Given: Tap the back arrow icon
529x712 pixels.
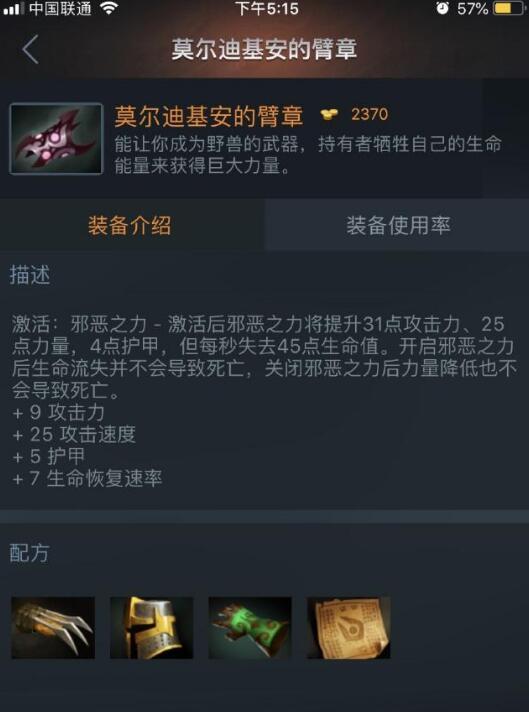Looking at the screenshot, I should click(30, 49).
